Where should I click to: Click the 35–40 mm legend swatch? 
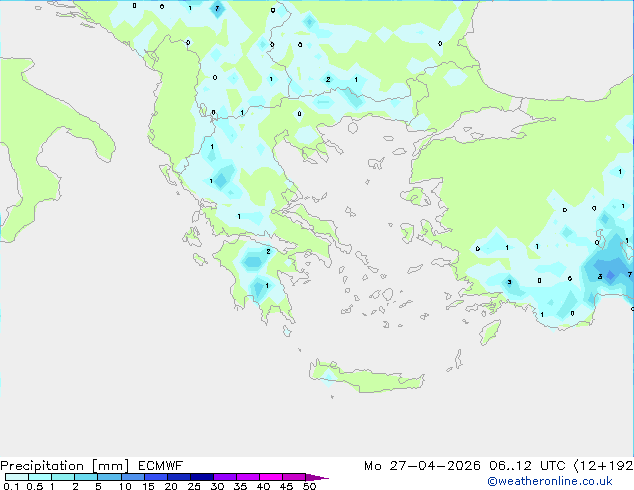coord(247,477)
